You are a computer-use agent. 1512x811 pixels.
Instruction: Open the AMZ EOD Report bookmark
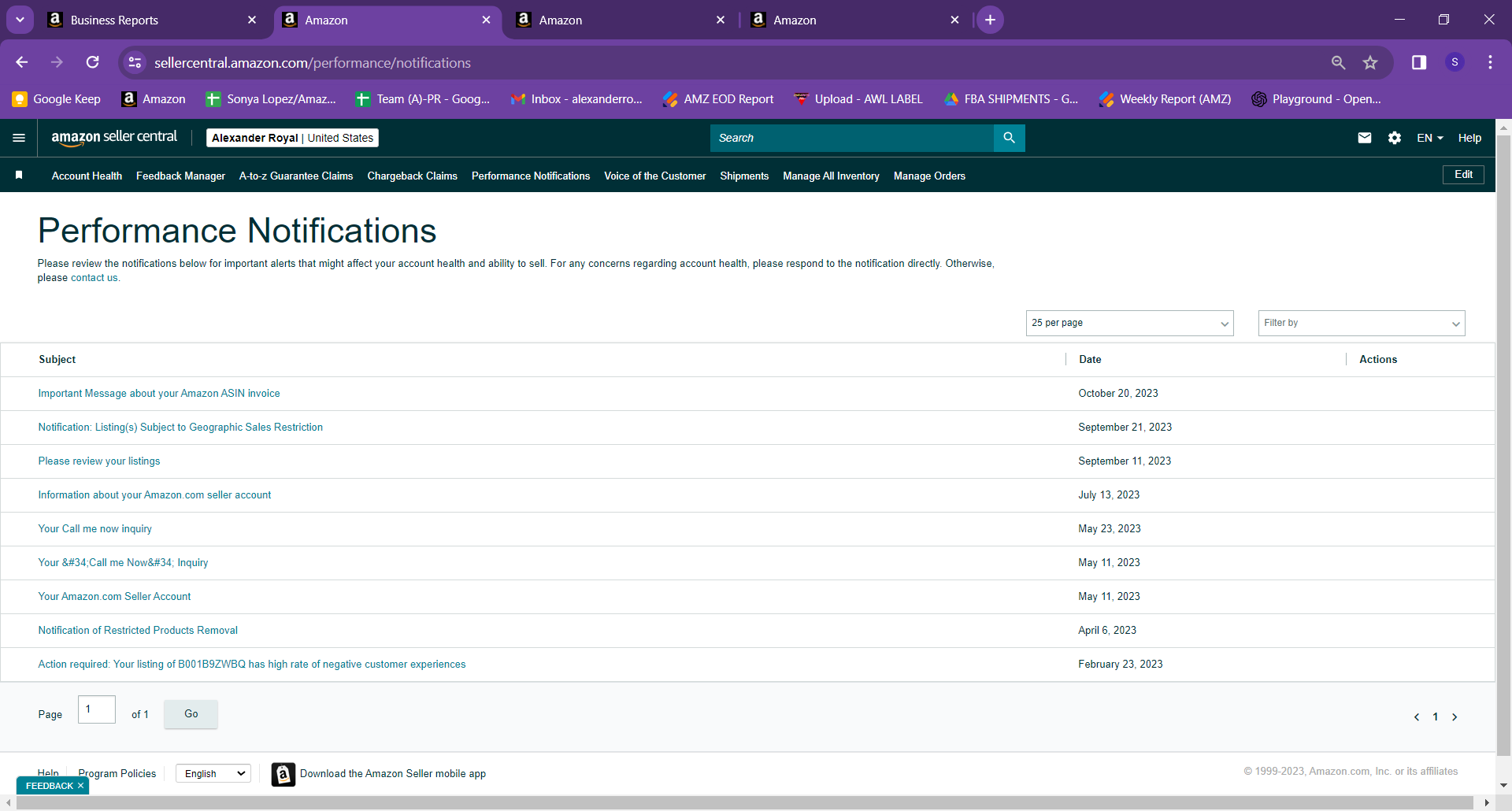point(718,99)
